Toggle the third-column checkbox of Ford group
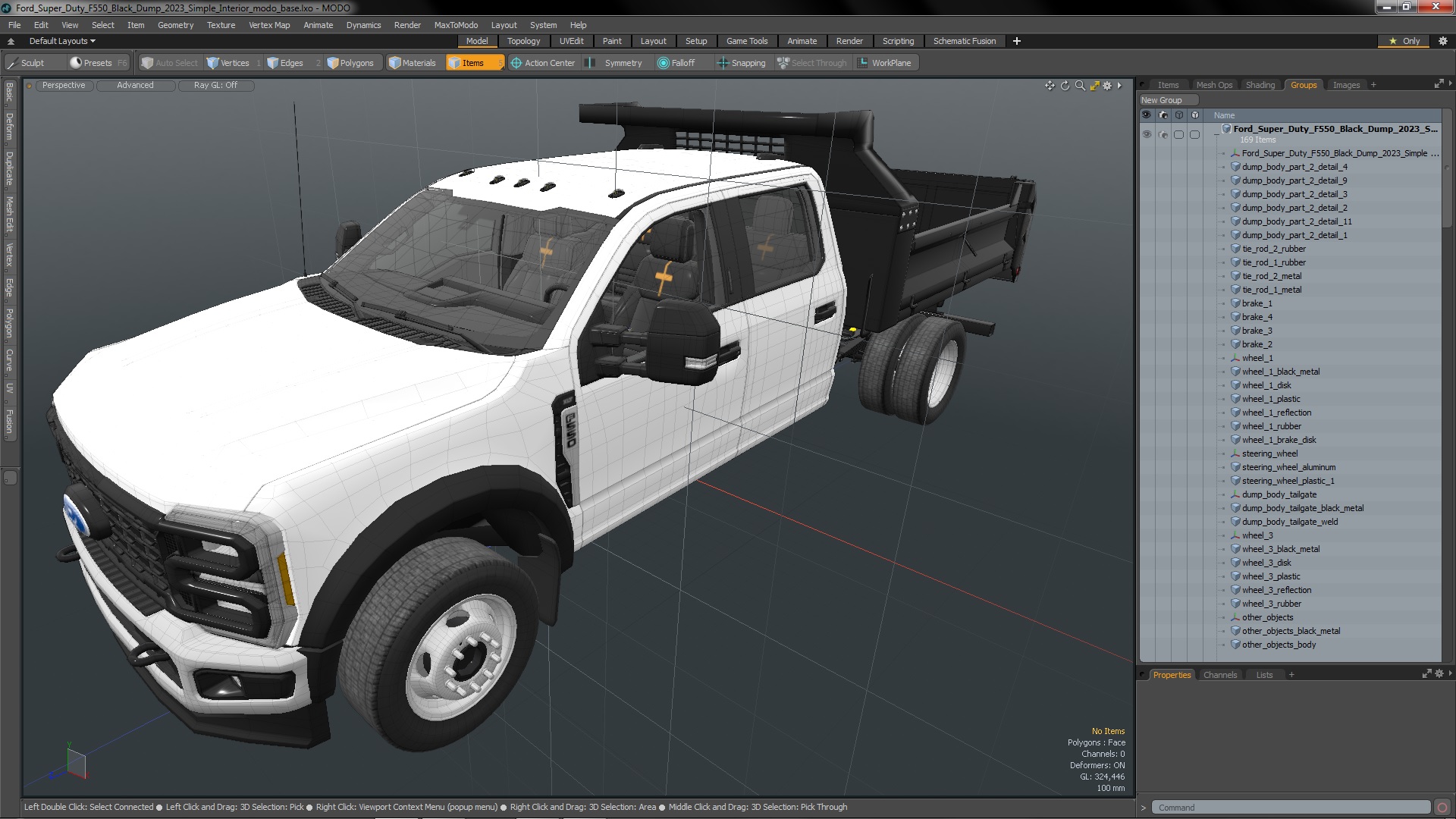Viewport: 1456px width, 819px height. tap(1178, 134)
